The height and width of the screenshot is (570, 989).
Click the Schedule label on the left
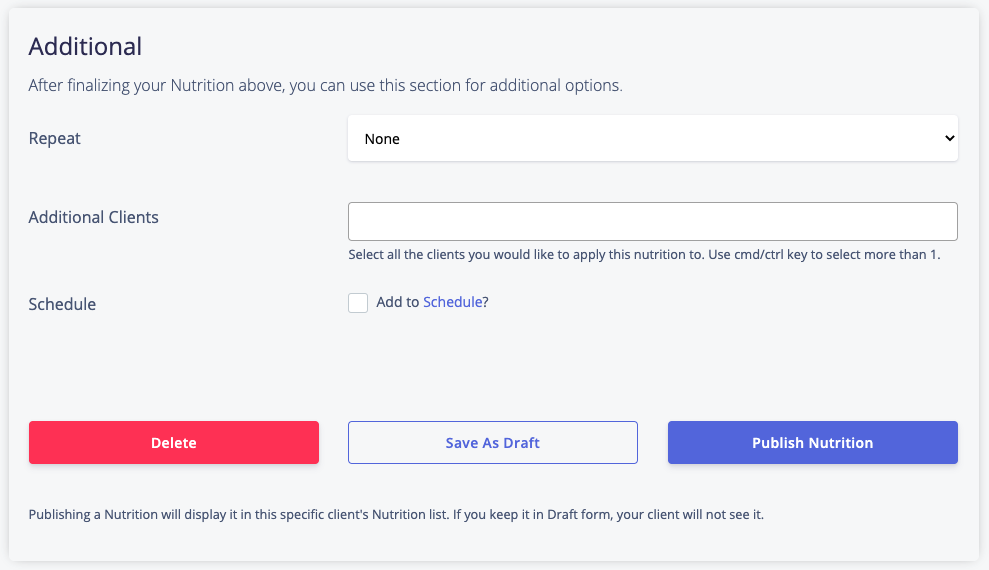(62, 304)
